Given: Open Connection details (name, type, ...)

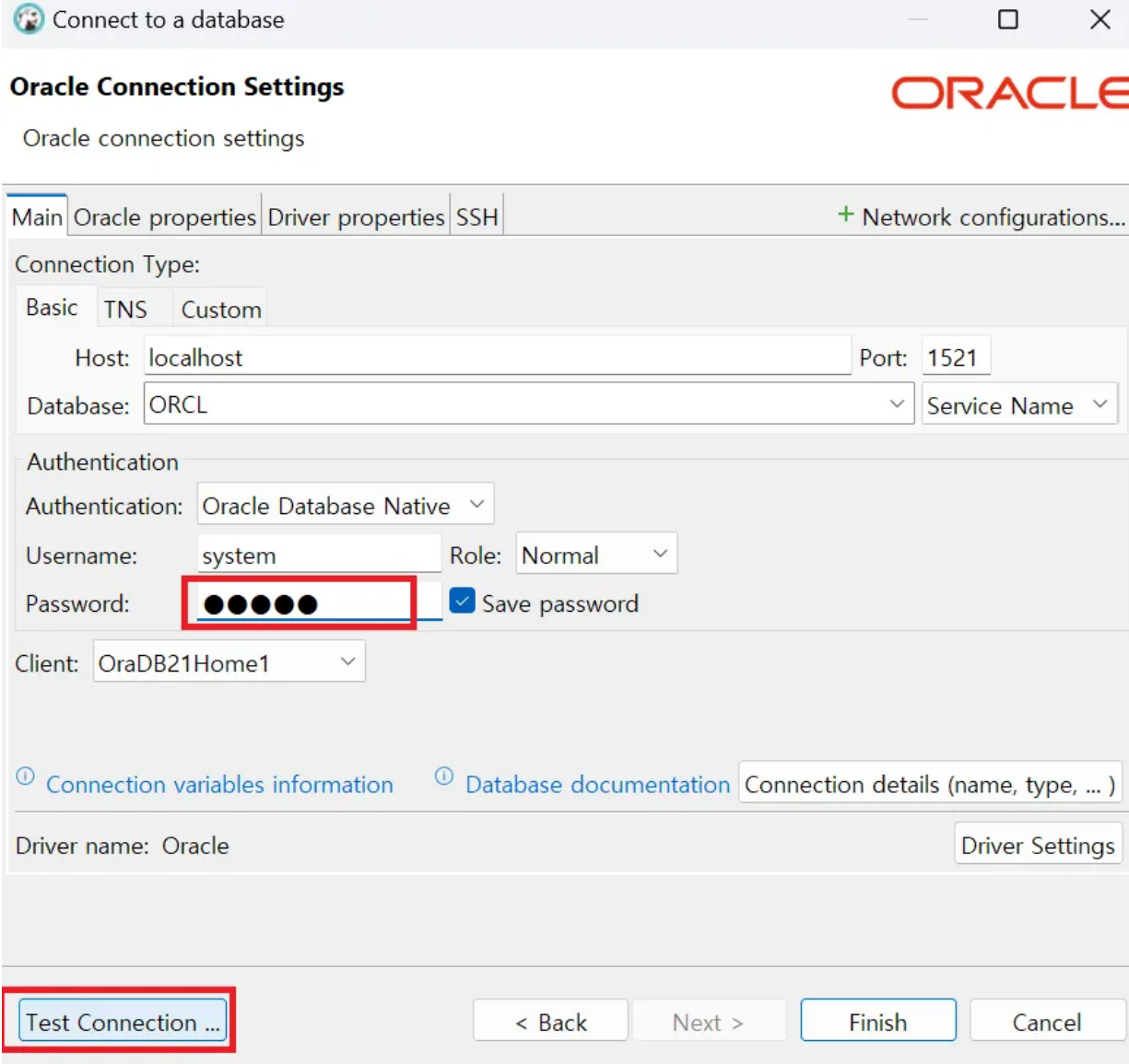Looking at the screenshot, I should (x=930, y=784).
